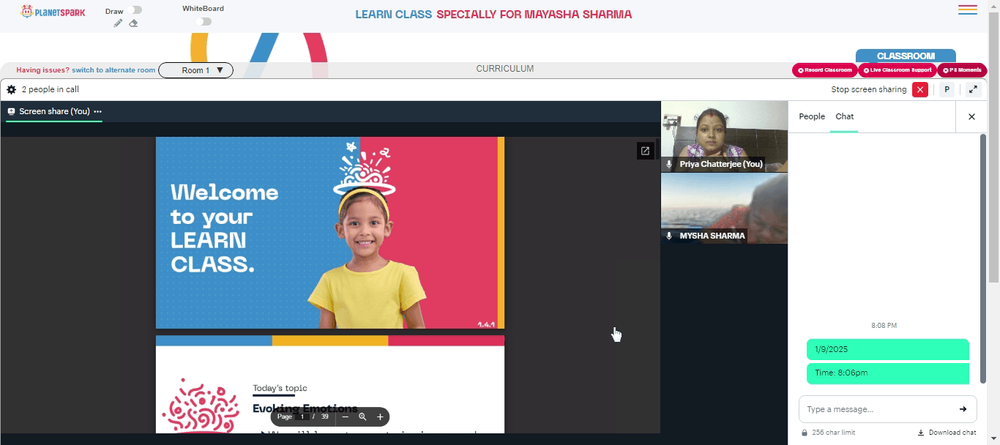Image resolution: width=1000 pixels, height=445 pixels.
Task: Pop out the shared screen view
Action: click(645, 151)
